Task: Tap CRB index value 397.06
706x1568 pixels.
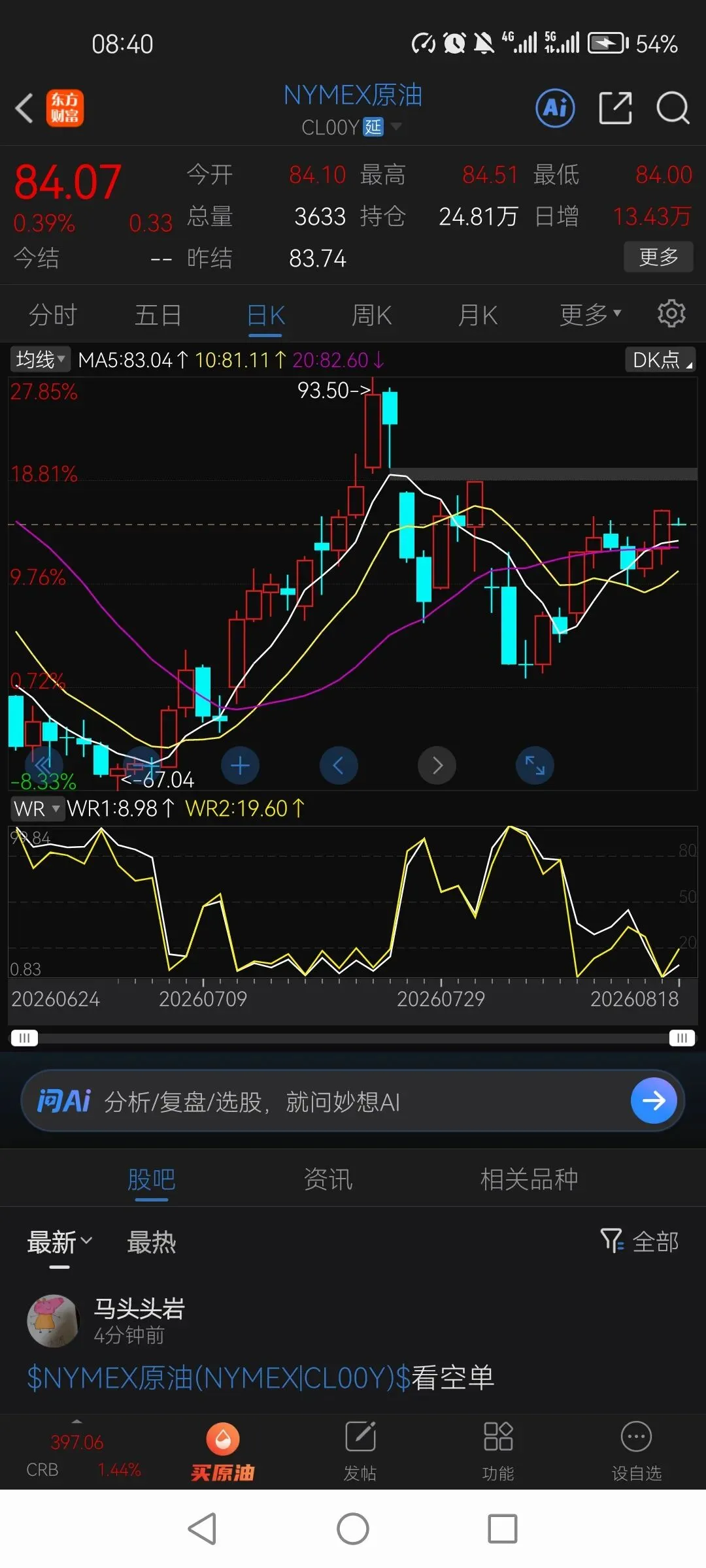Action: [x=77, y=1443]
